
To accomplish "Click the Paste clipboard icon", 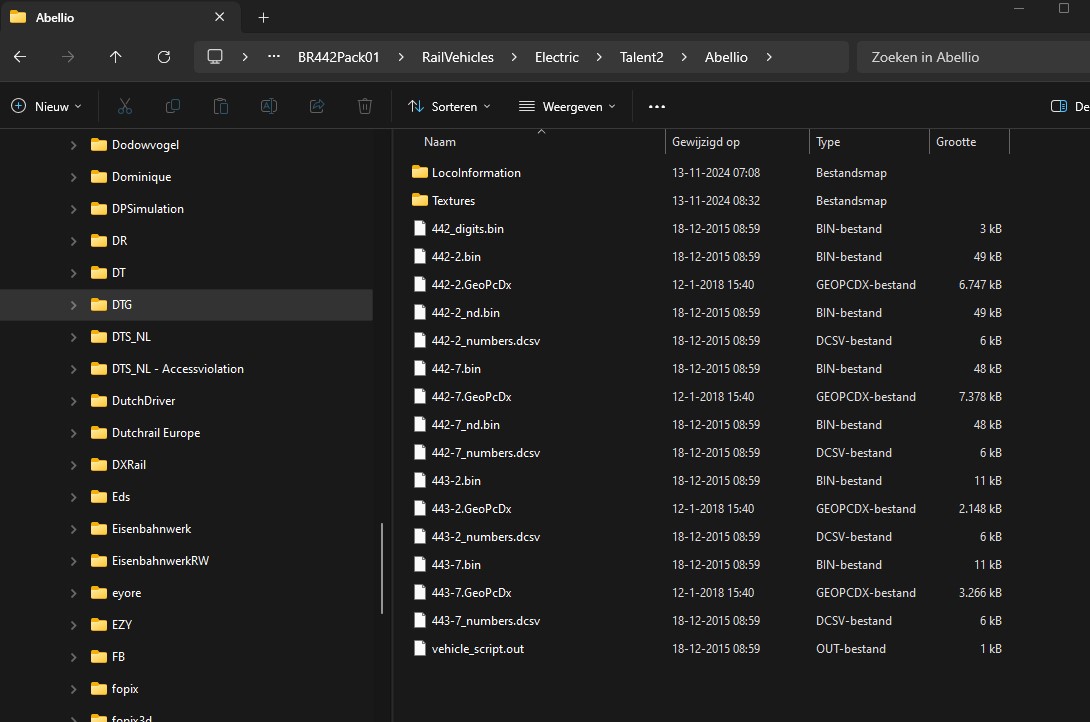I will pos(220,106).
